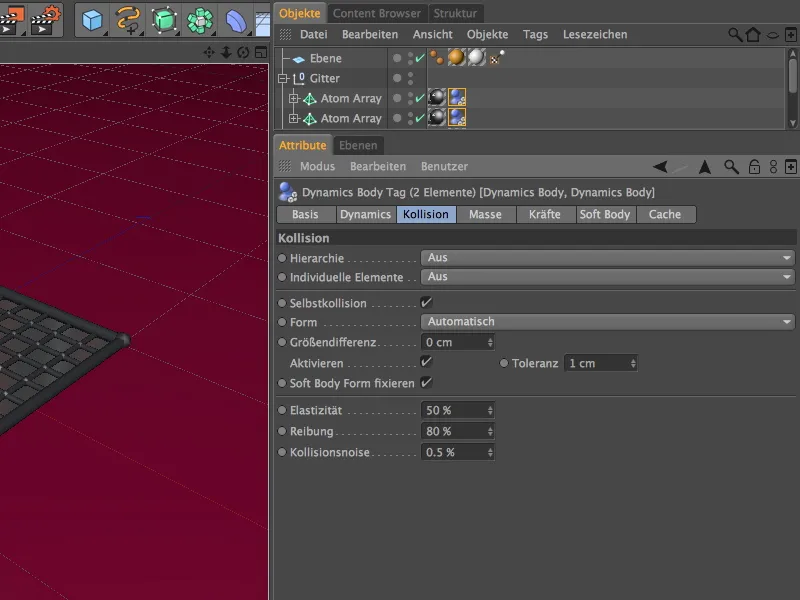The width and height of the screenshot is (800, 600).
Task: Click the viewport rotate camera icon
Action: tap(243, 52)
